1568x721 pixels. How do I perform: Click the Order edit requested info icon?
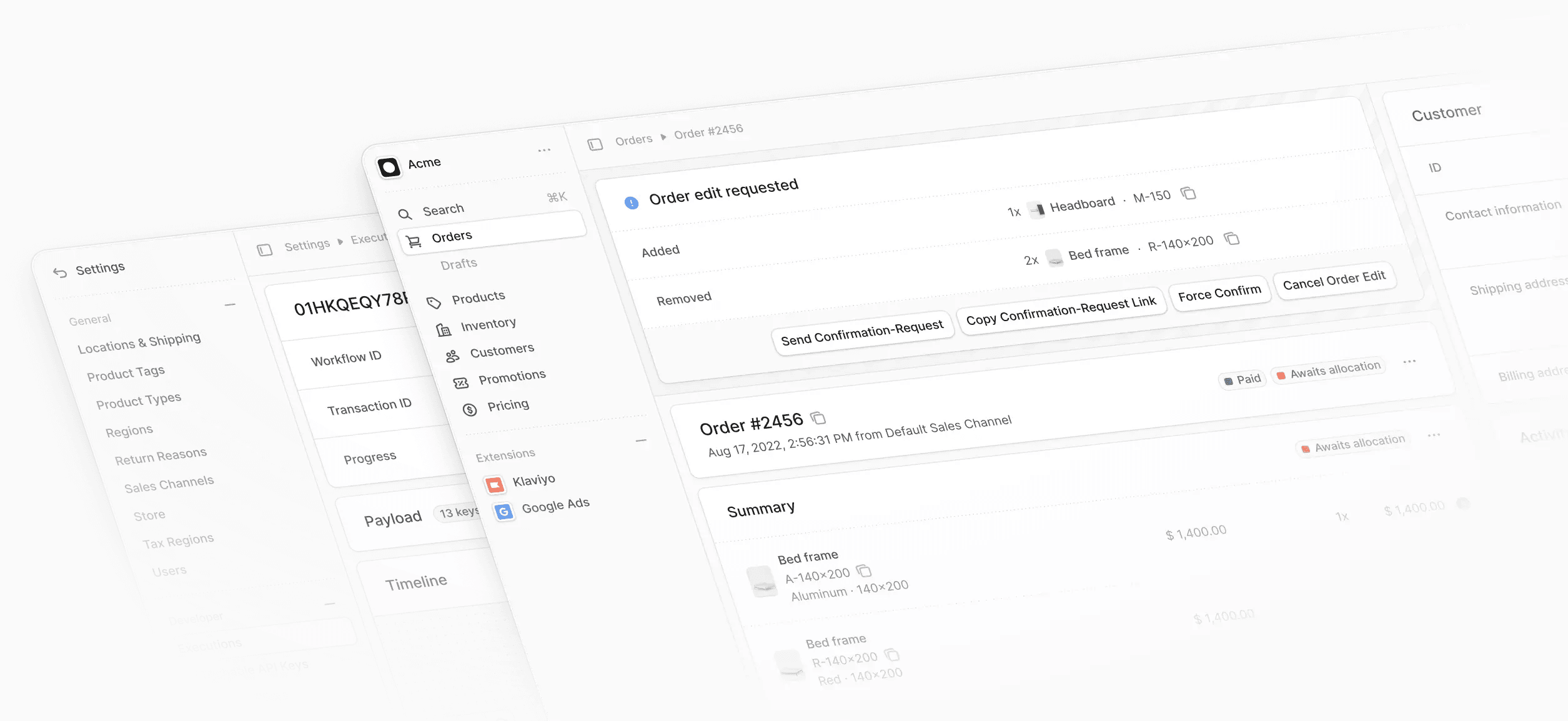pyautogui.click(x=632, y=202)
